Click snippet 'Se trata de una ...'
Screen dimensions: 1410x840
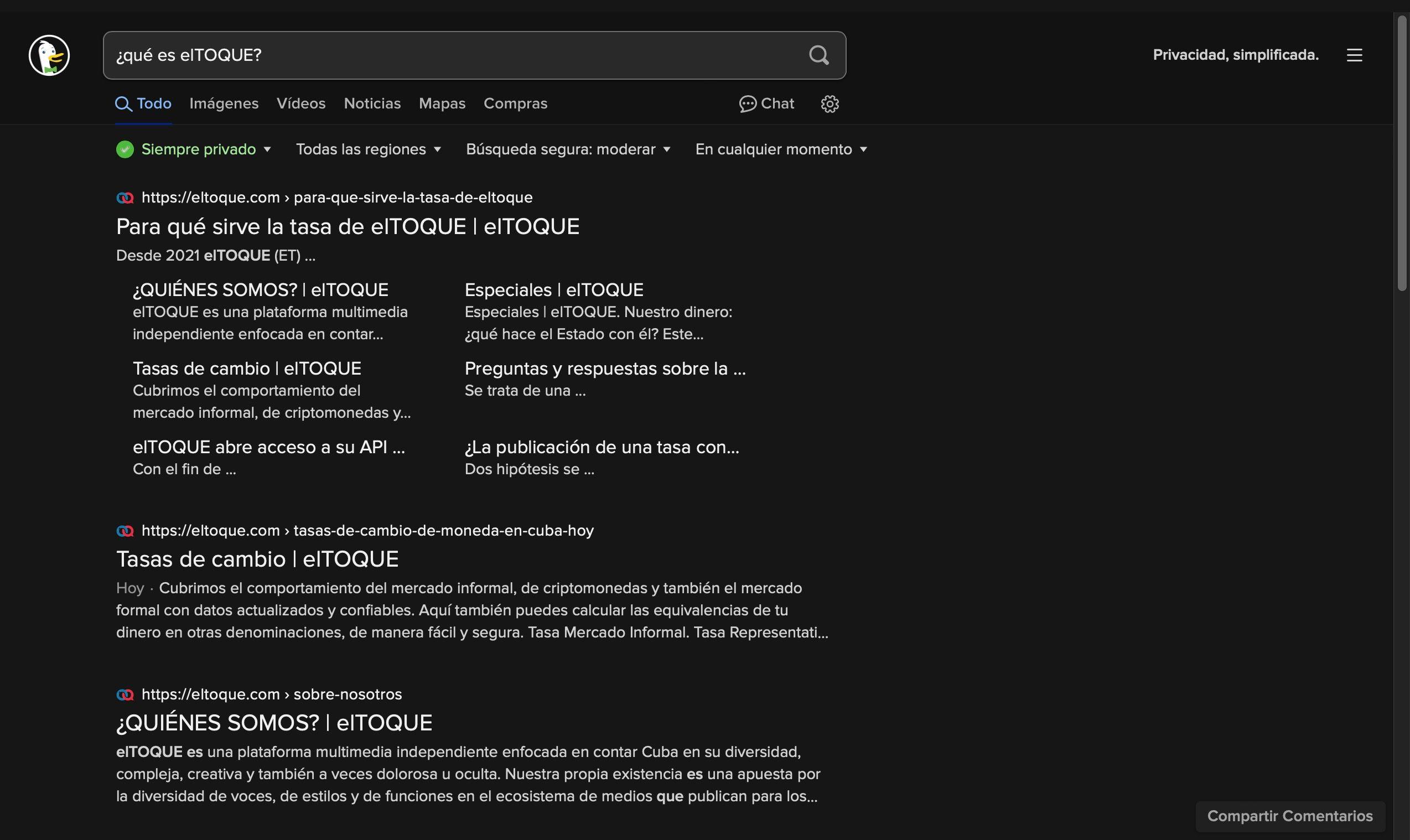525,391
